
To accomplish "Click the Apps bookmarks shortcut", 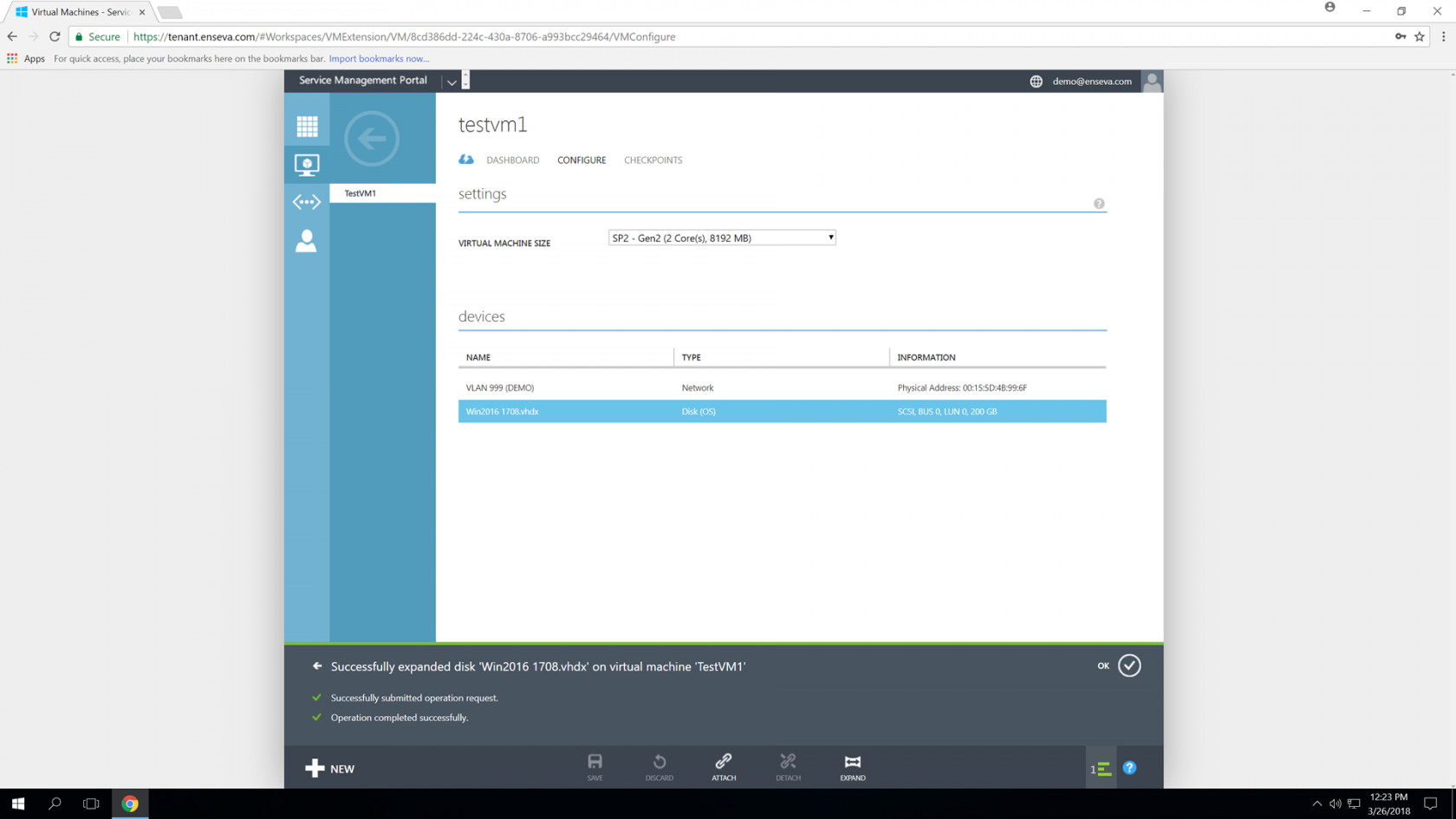I will coord(26,59).
